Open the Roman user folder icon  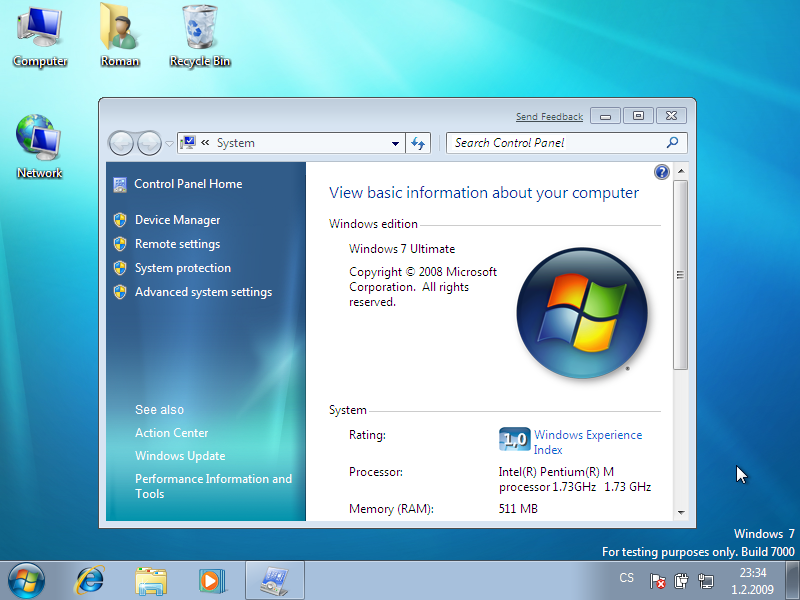point(119,36)
